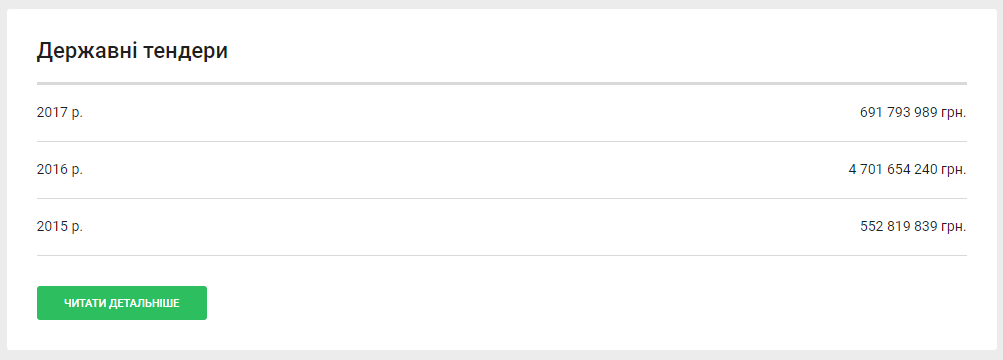This screenshot has height=360, width=1003.
Task: Click the thick divider under the heading
Action: 502,84
